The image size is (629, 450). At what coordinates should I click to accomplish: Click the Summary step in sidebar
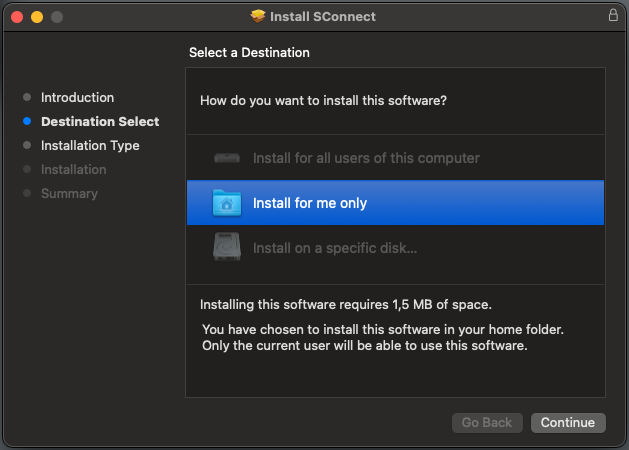pos(69,194)
